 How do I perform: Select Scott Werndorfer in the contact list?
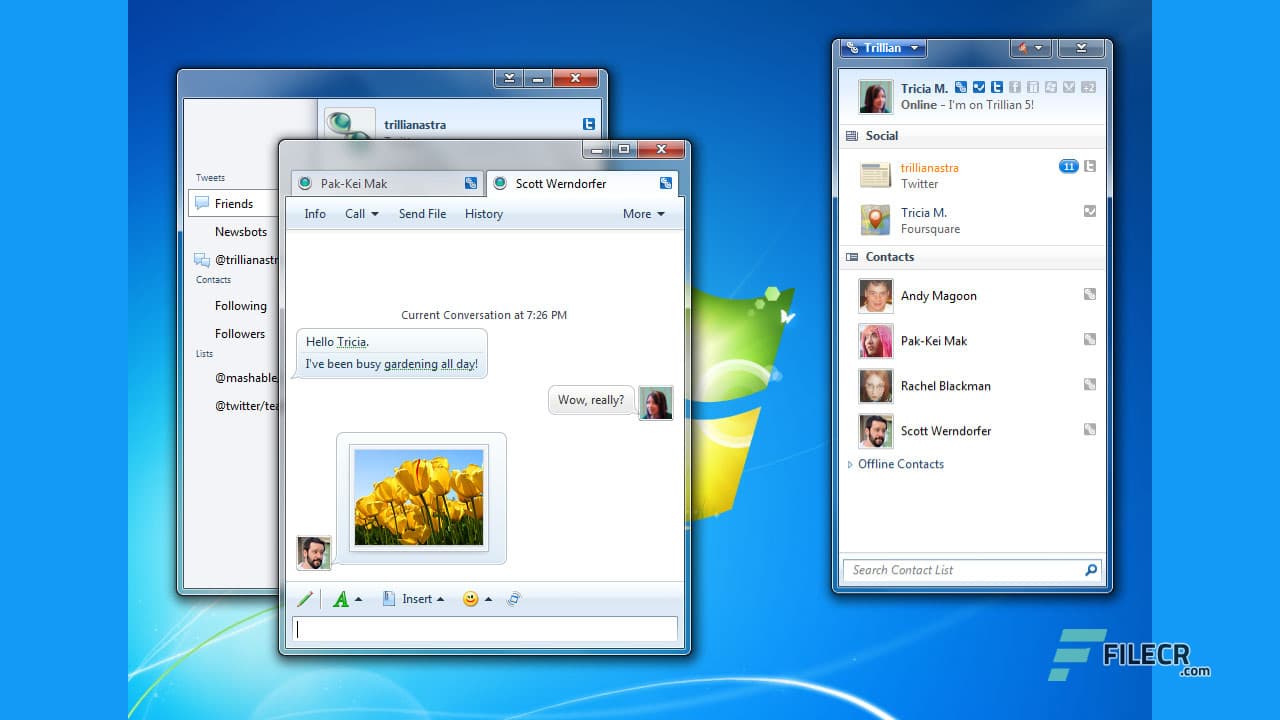[946, 431]
